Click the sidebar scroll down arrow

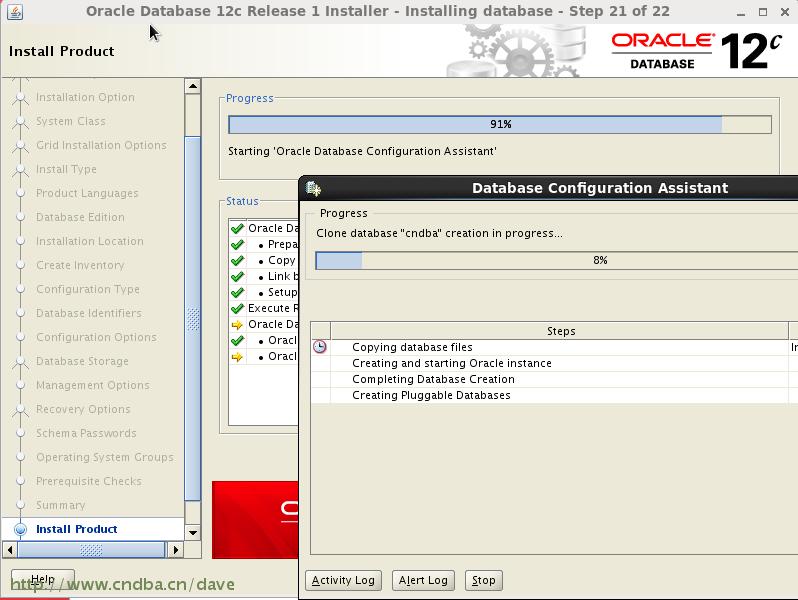[193, 533]
